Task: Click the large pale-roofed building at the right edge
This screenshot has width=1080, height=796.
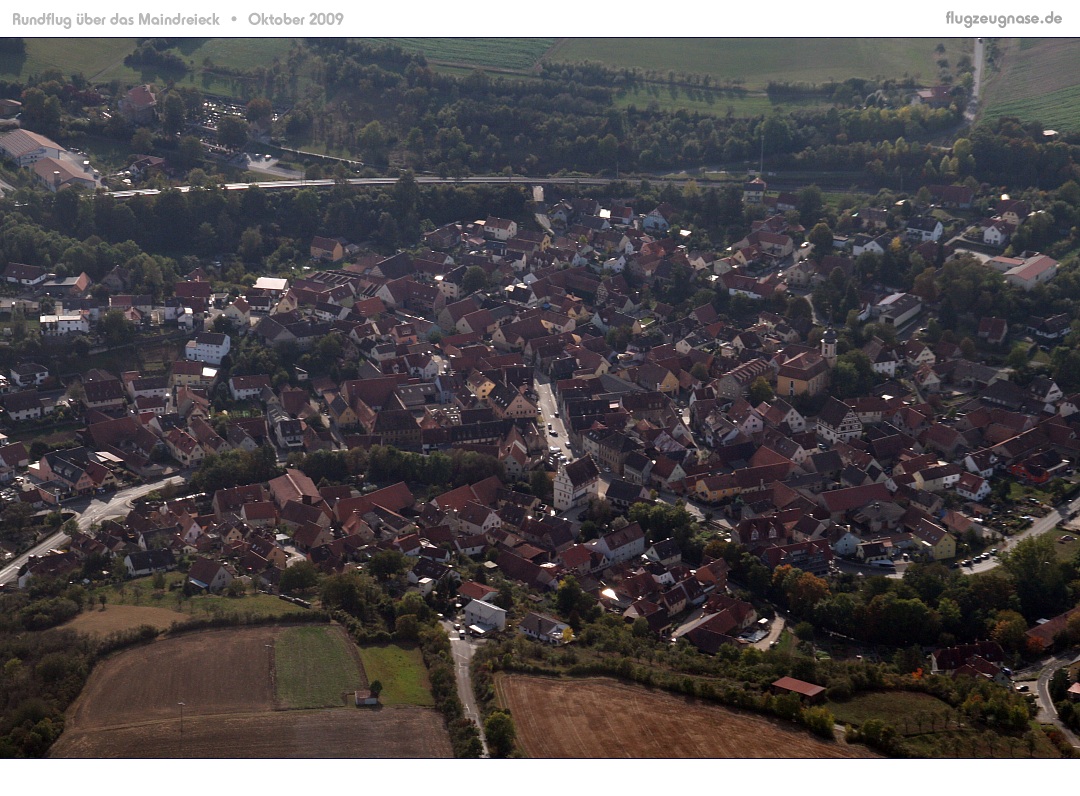Action: [x=1030, y=270]
